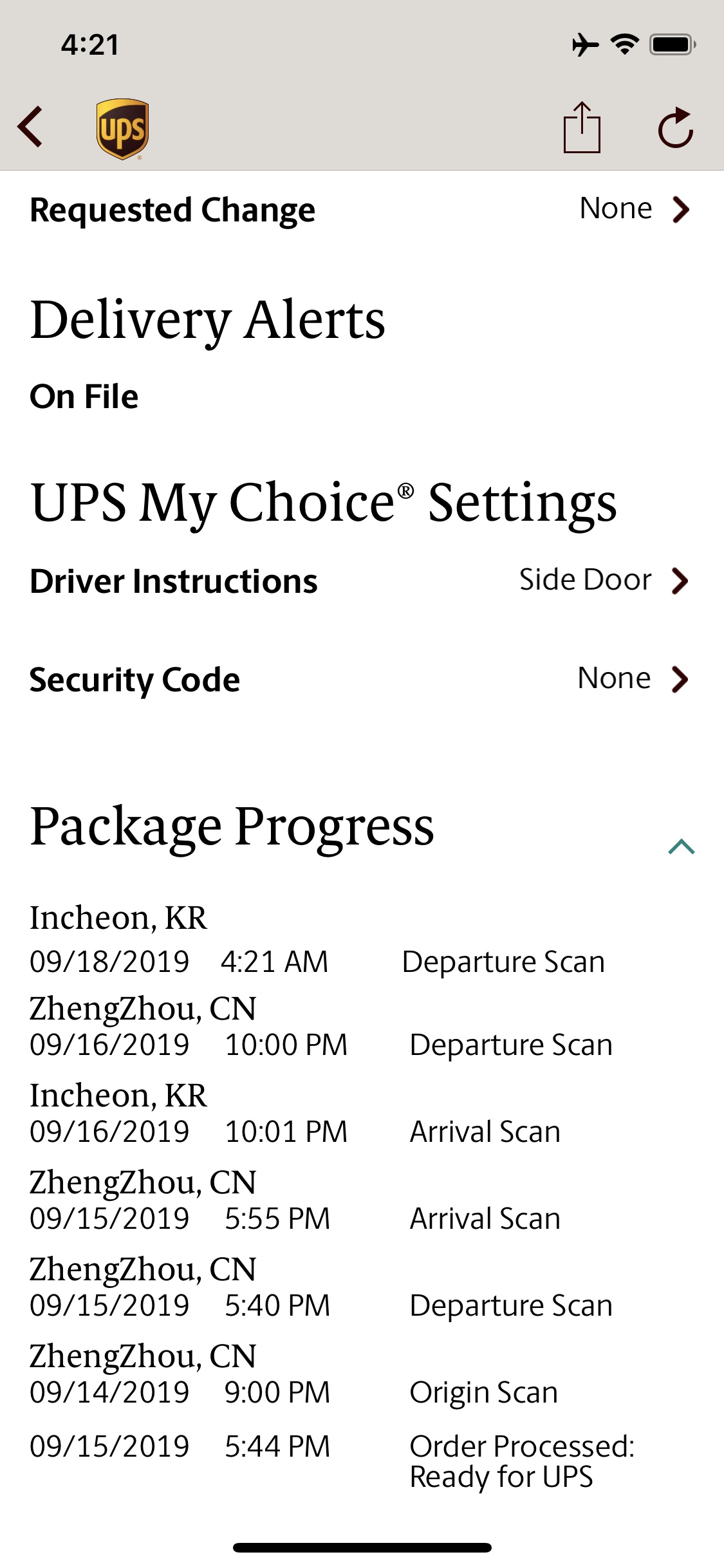Tap the Side Door value
The width and height of the screenshot is (724, 1568).
pyautogui.click(x=585, y=580)
